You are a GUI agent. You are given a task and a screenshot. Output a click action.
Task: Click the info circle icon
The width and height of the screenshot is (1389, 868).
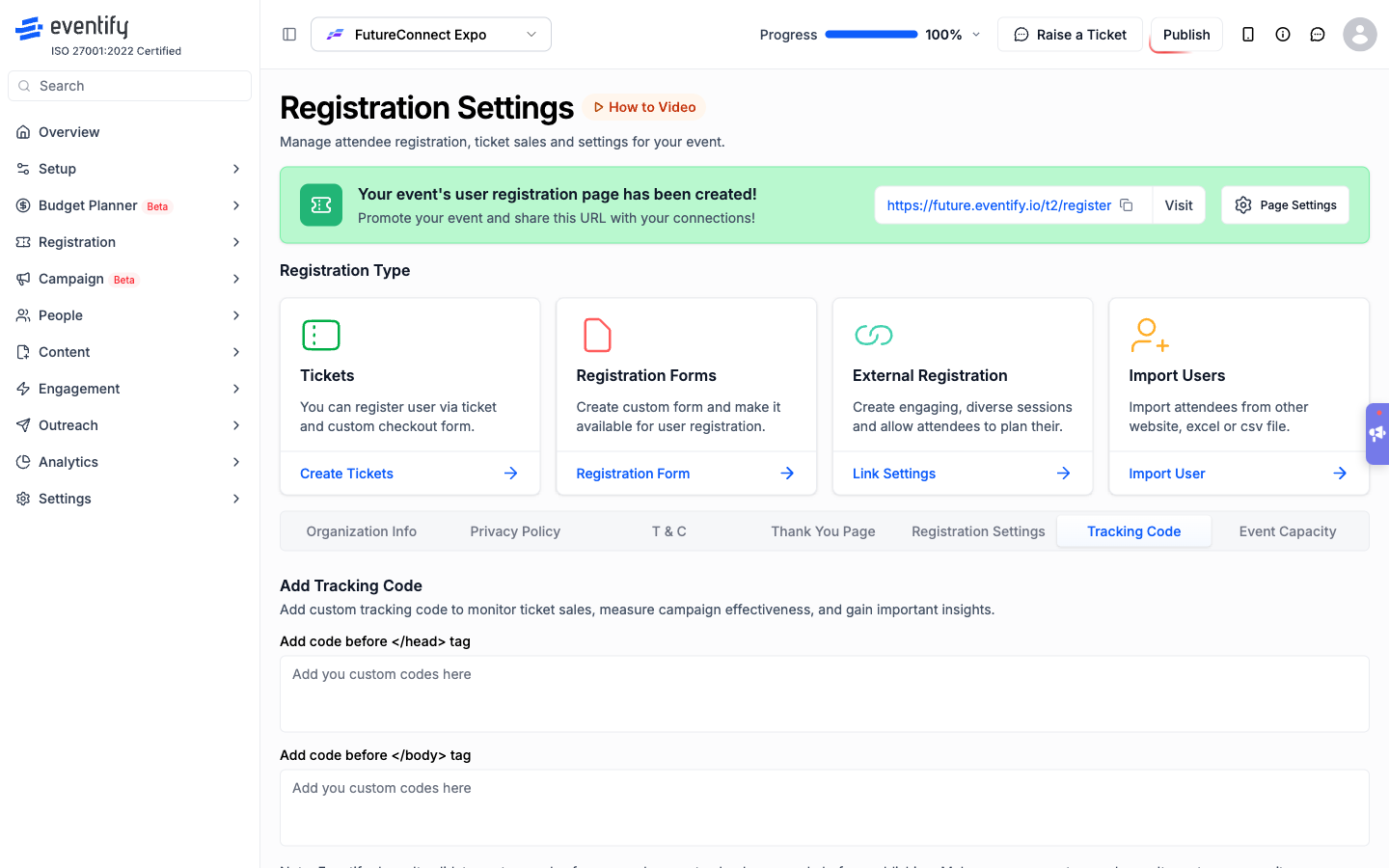coord(1283,35)
